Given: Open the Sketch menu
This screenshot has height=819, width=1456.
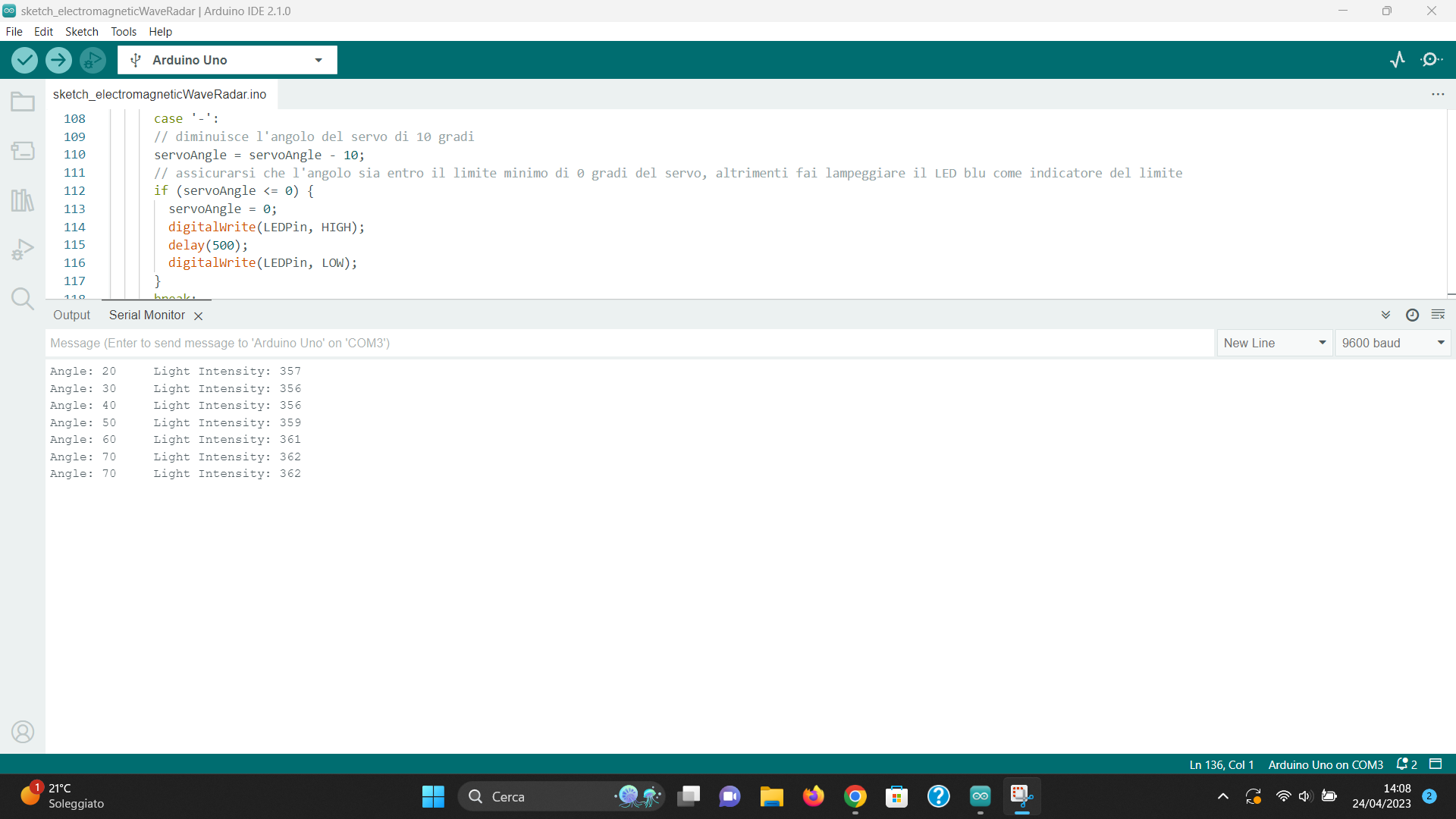Looking at the screenshot, I should pyautogui.click(x=81, y=31).
